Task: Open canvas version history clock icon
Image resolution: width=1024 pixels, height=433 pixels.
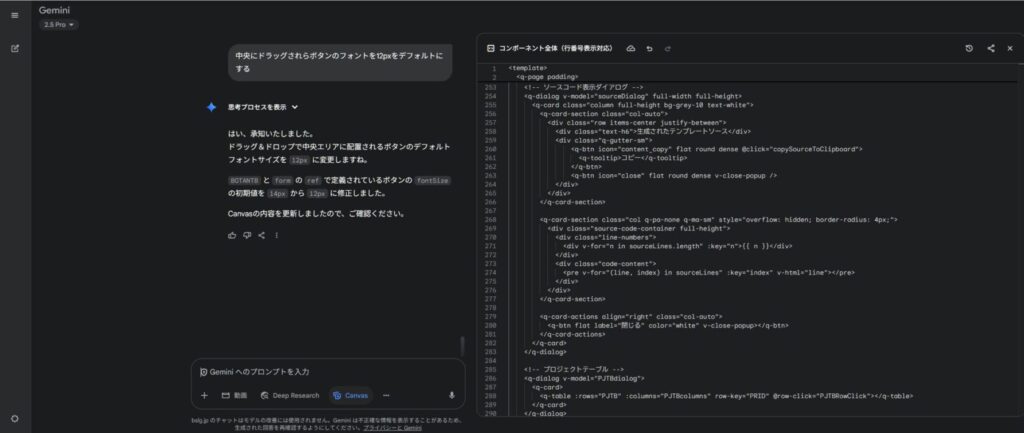Action: tap(969, 48)
